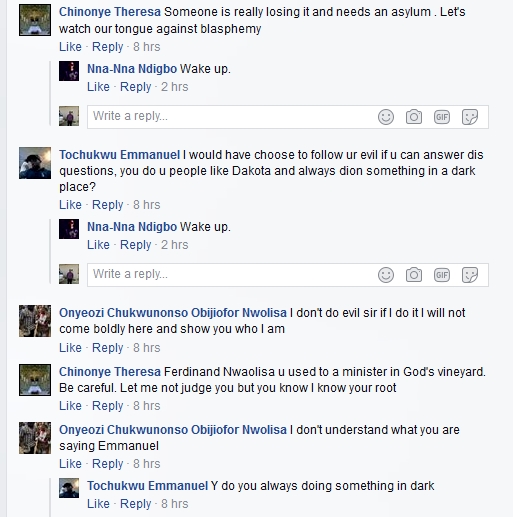Open Chinonye Theresa's avatar thumbnail at top
The height and width of the screenshot is (517, 513).
pyautogui.click(x=35, y=20)
